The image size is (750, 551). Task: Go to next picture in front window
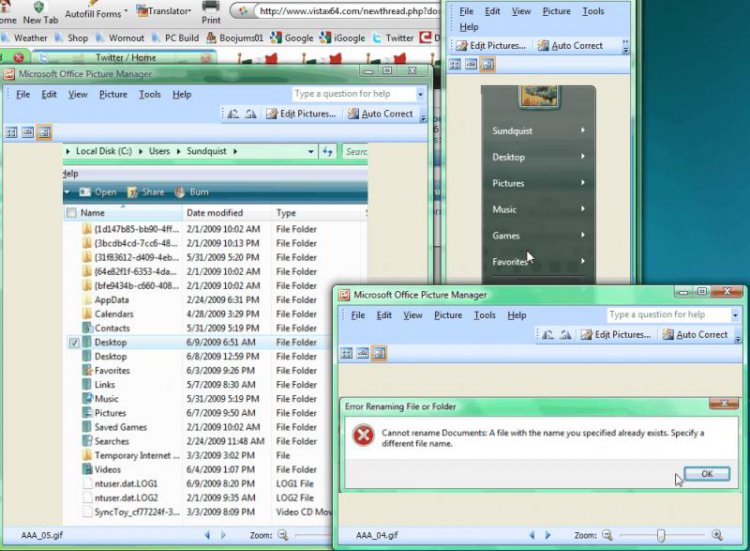548,535
